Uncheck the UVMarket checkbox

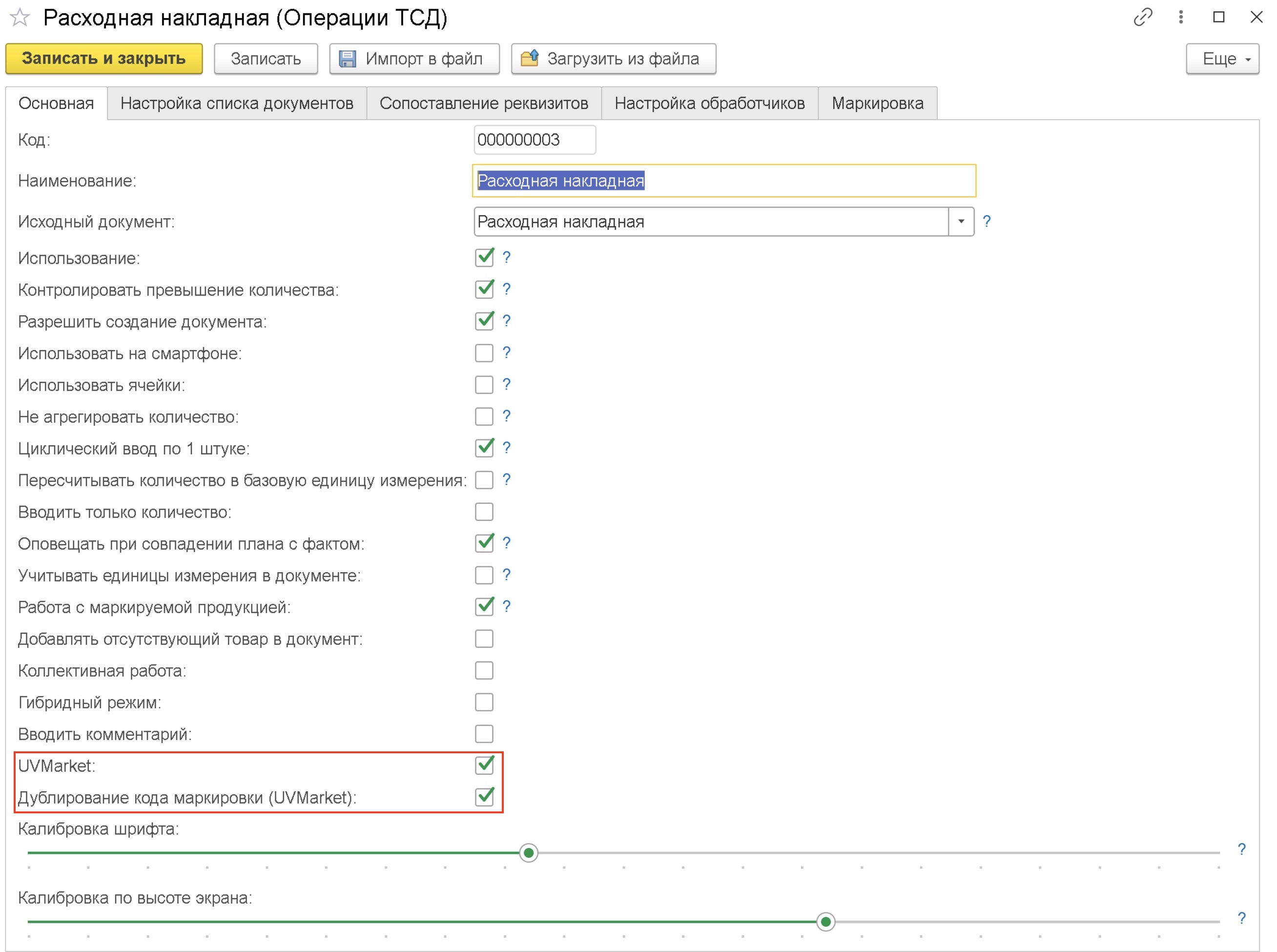pos(484,766)
